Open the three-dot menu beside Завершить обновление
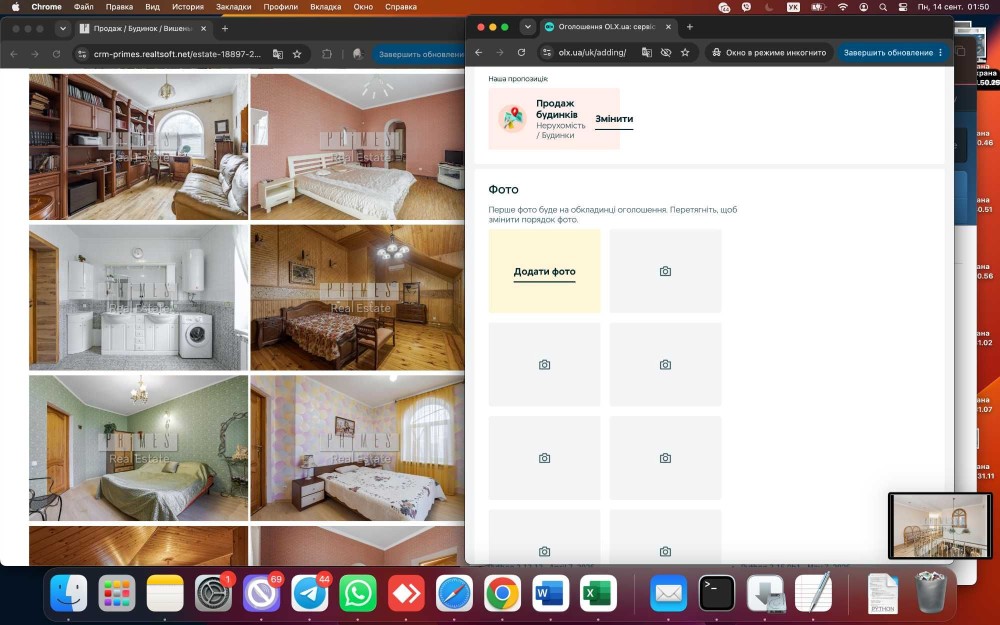This screenshot has width=1000, height=625. coord(941,52)
